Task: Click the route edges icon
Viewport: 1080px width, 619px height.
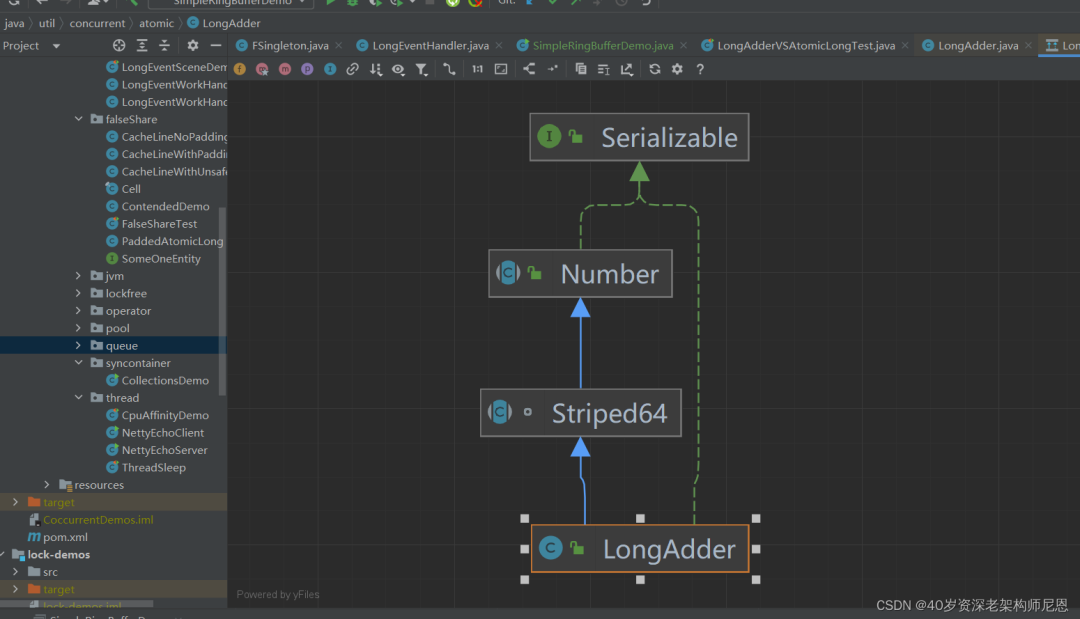Action: coord(552,69)
